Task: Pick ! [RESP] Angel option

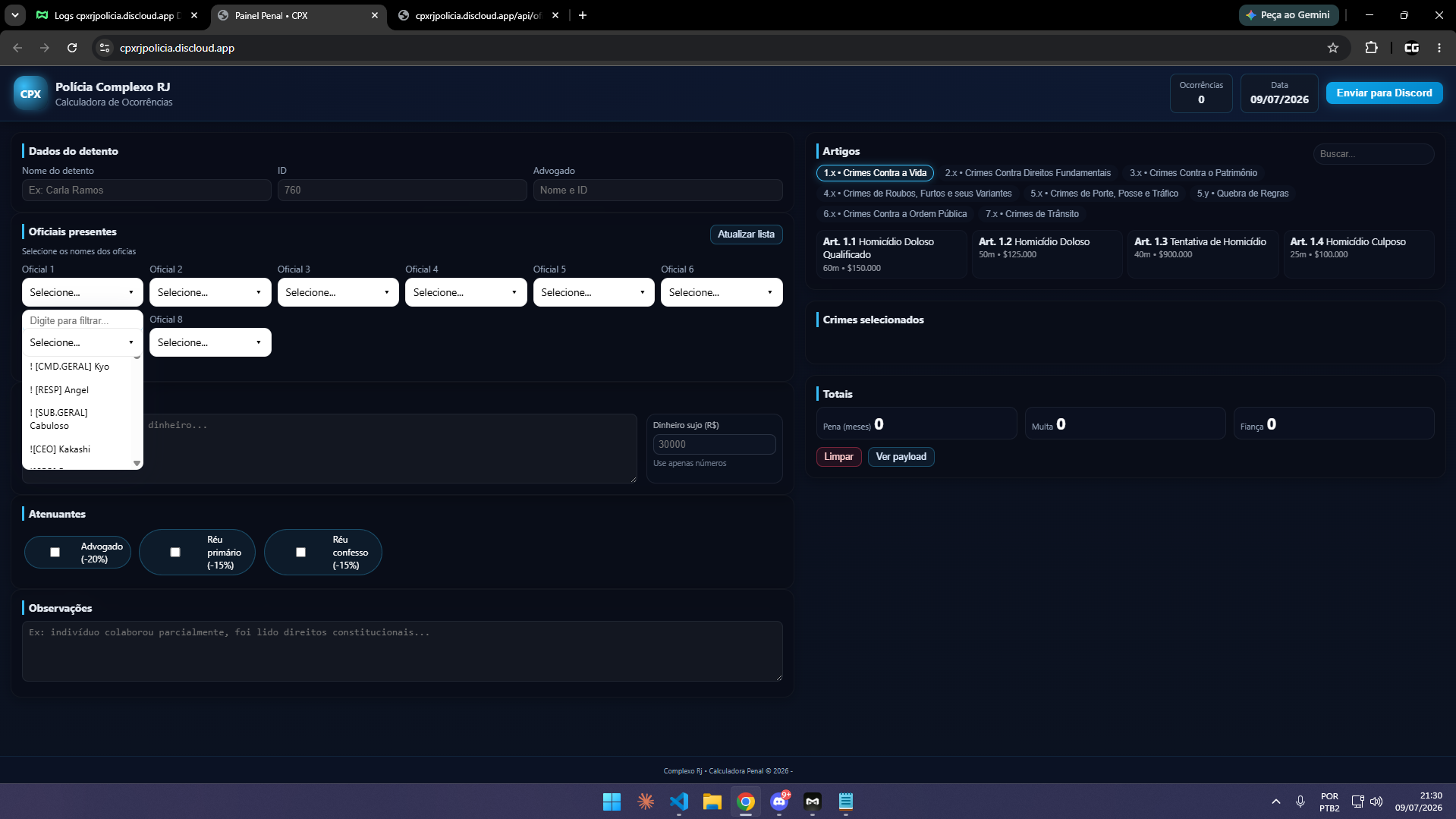Action: click(x=77, y=390)
